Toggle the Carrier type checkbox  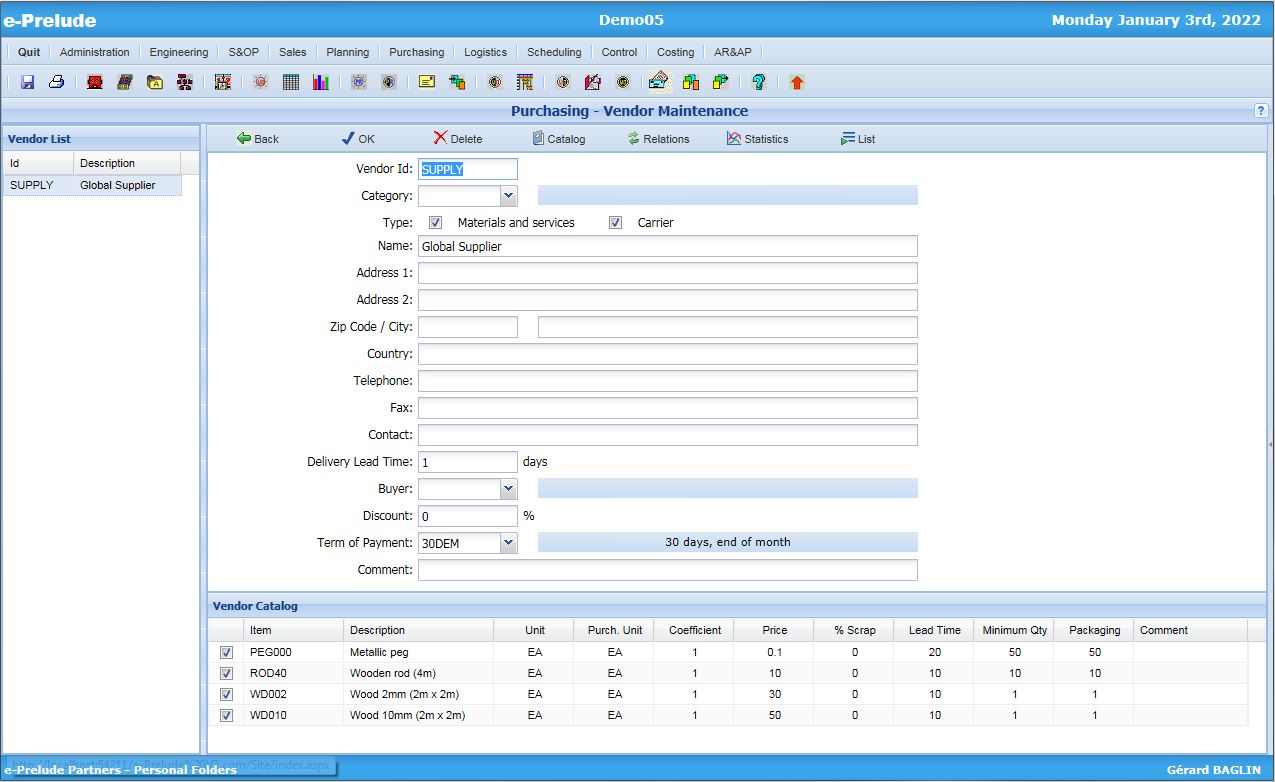(x=616, y=223)
